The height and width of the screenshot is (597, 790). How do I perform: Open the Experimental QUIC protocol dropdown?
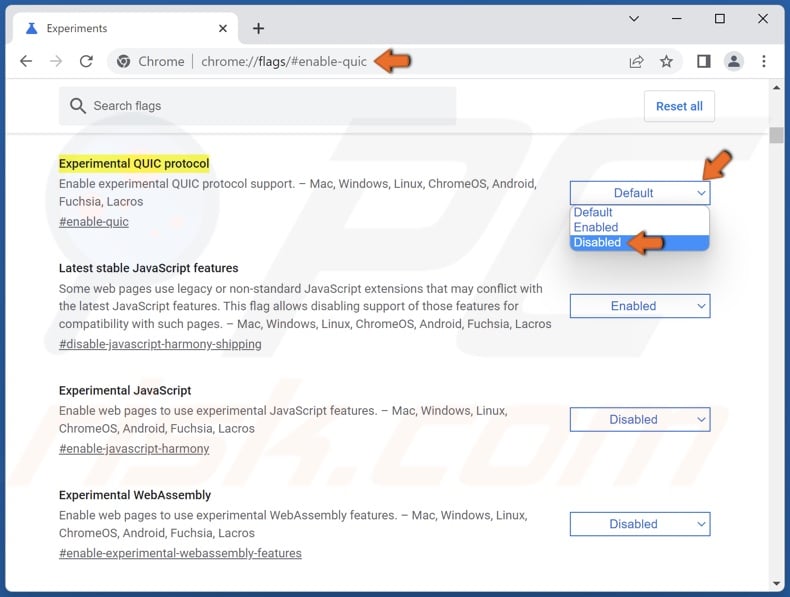(640, 193)
